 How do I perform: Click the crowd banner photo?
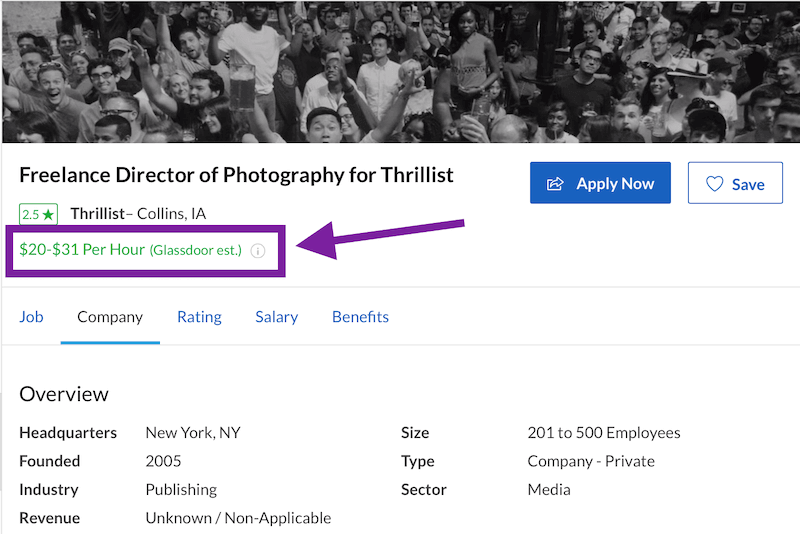tap(400, 70)
